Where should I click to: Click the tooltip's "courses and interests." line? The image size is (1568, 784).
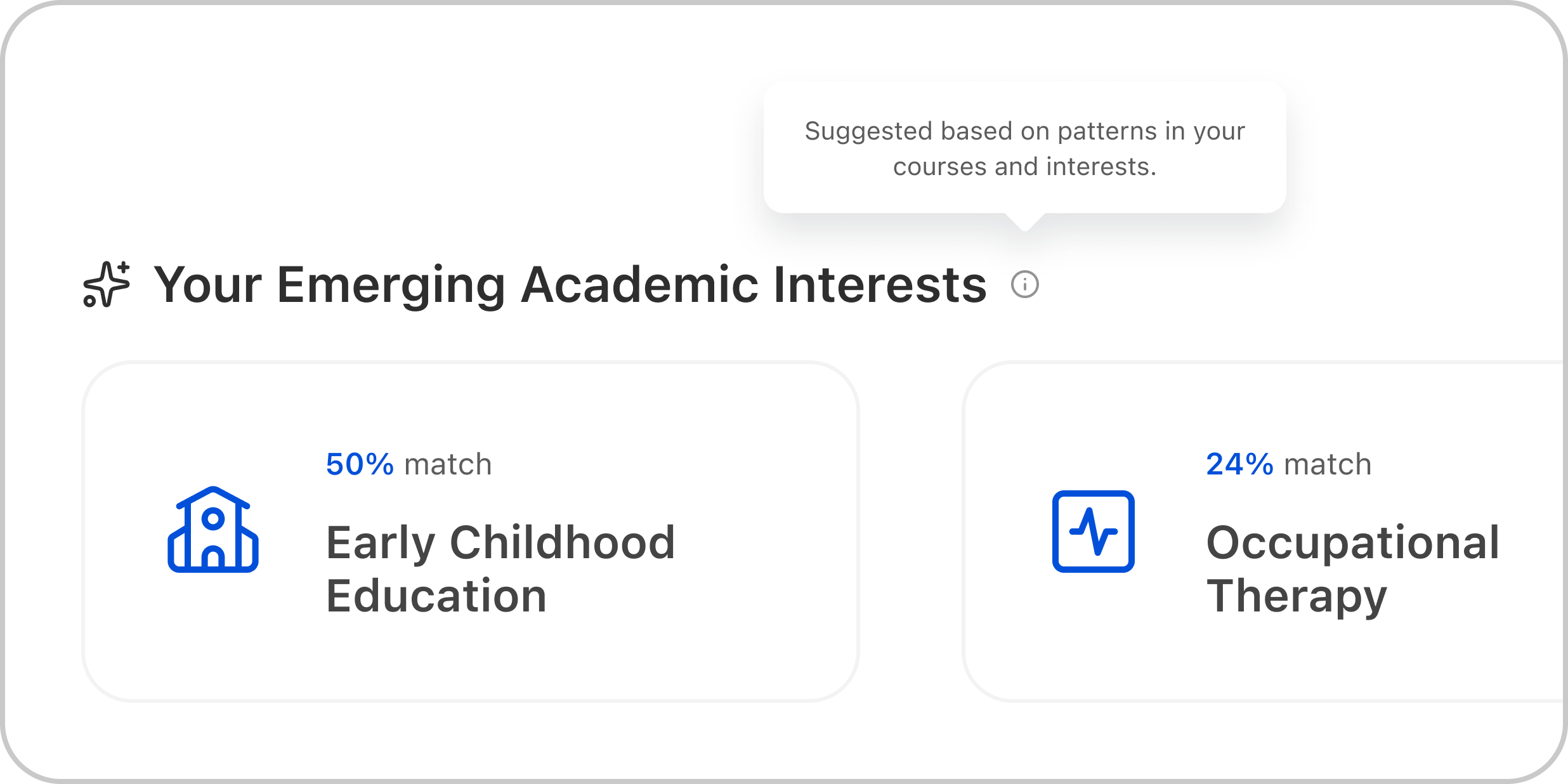1024,167
